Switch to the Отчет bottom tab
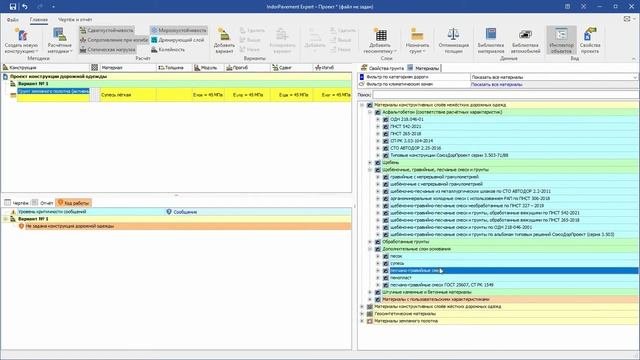640x360 pixels. [42, 202]
